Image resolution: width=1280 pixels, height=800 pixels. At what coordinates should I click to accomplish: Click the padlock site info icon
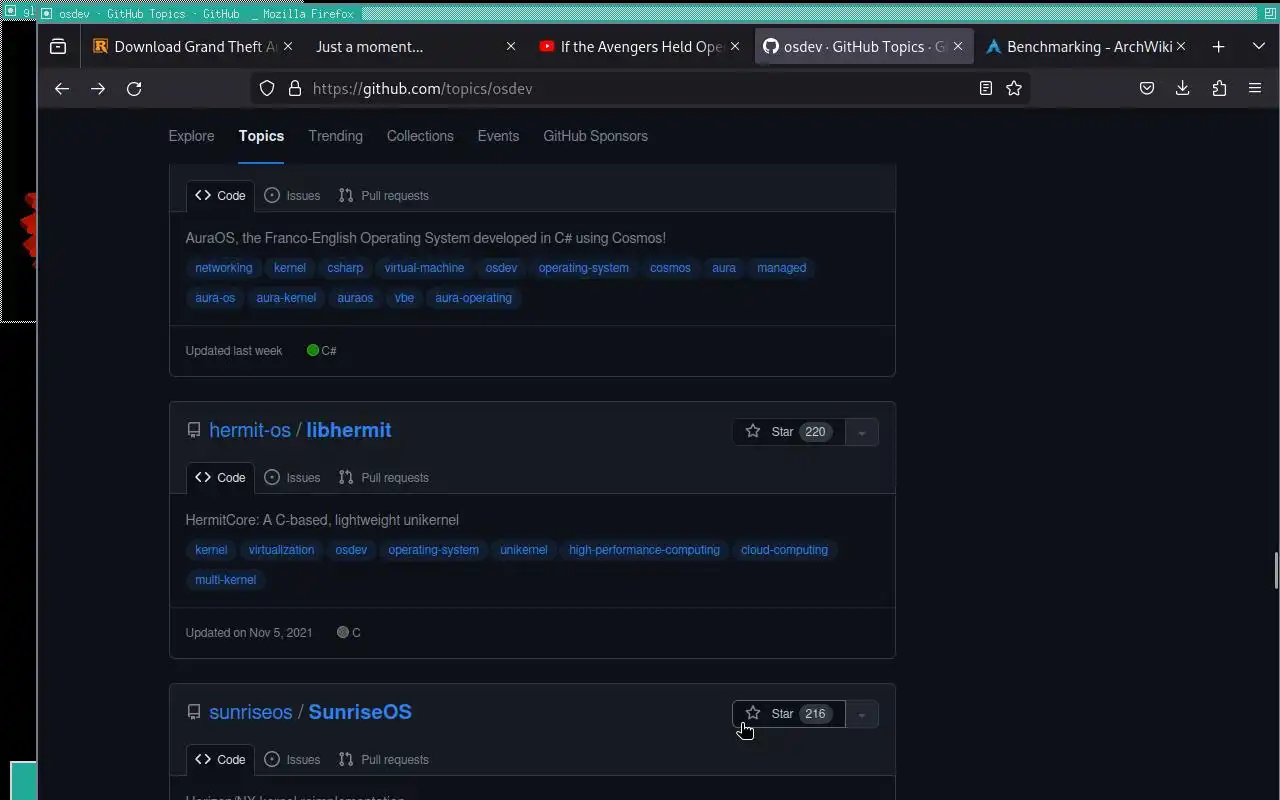295,88
